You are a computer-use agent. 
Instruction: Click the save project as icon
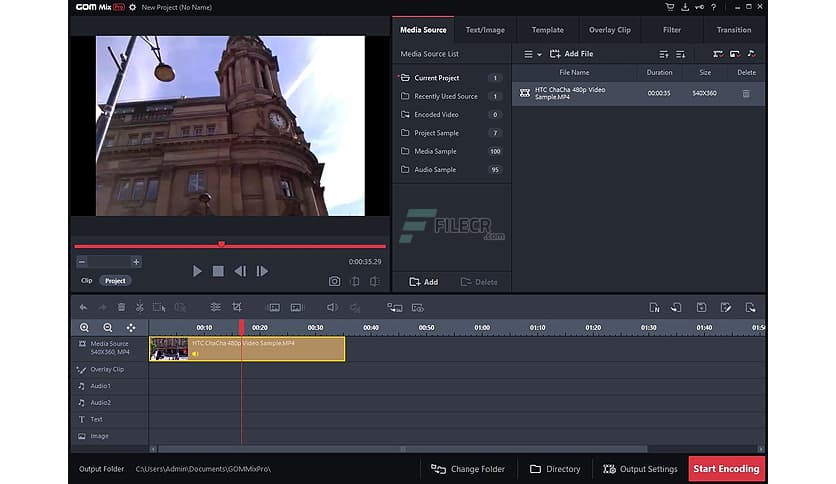coord(726,308)
